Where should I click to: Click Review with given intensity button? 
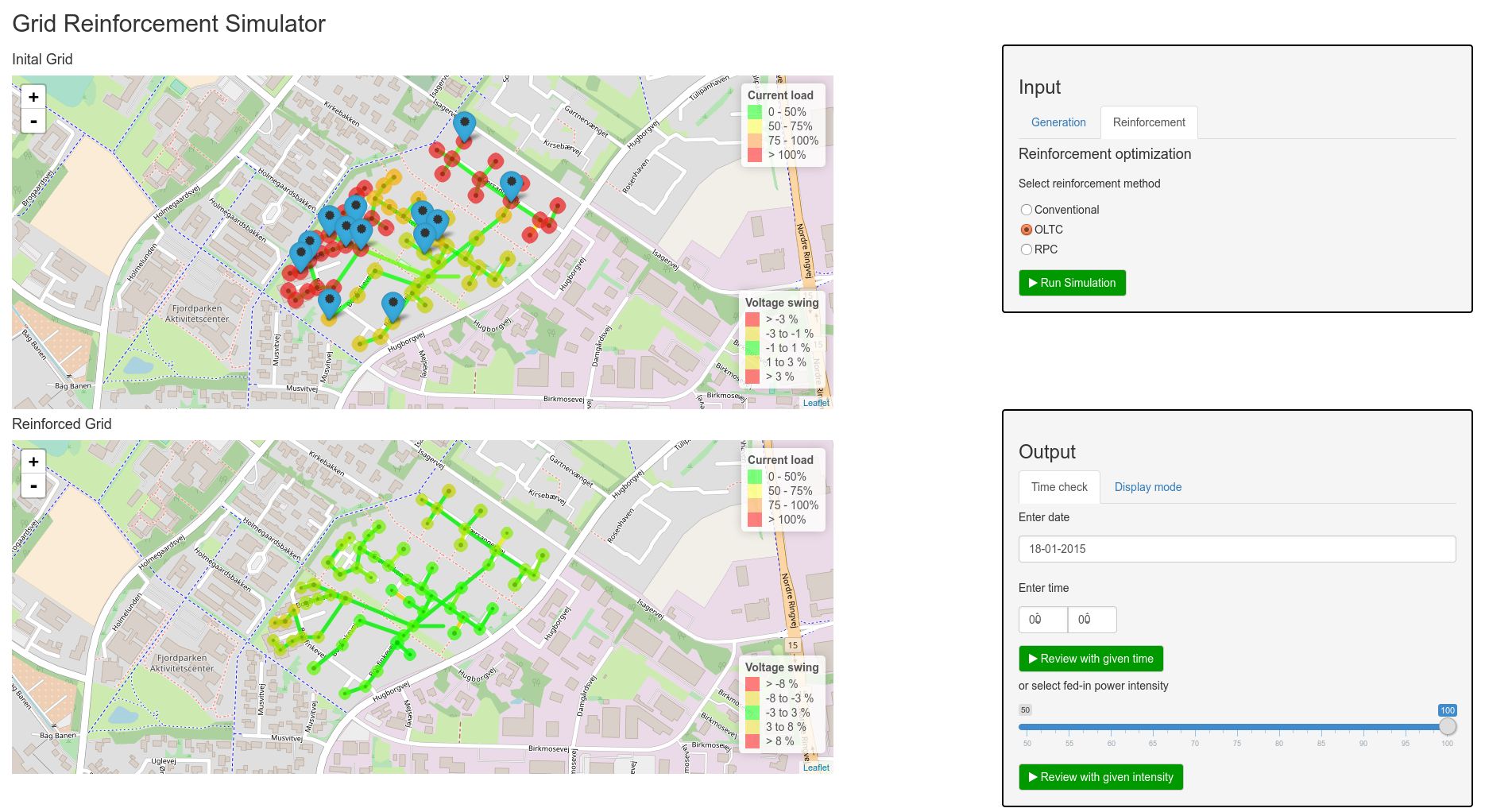point(1100,777)
